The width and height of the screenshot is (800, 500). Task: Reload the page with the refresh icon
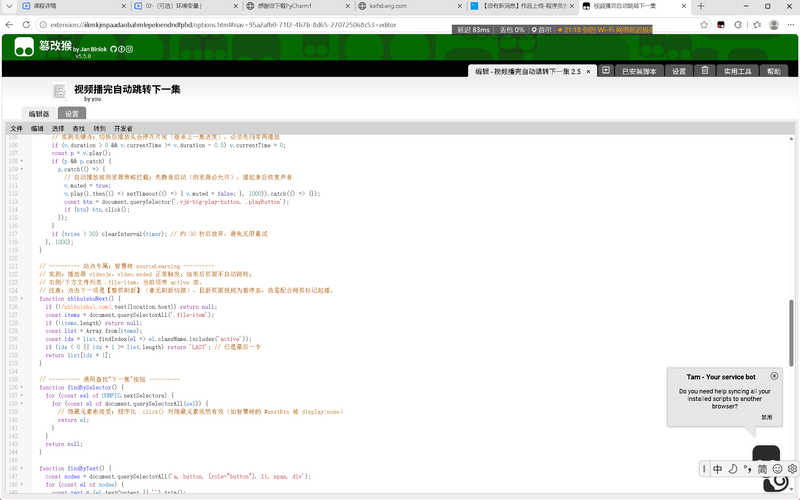26,24
